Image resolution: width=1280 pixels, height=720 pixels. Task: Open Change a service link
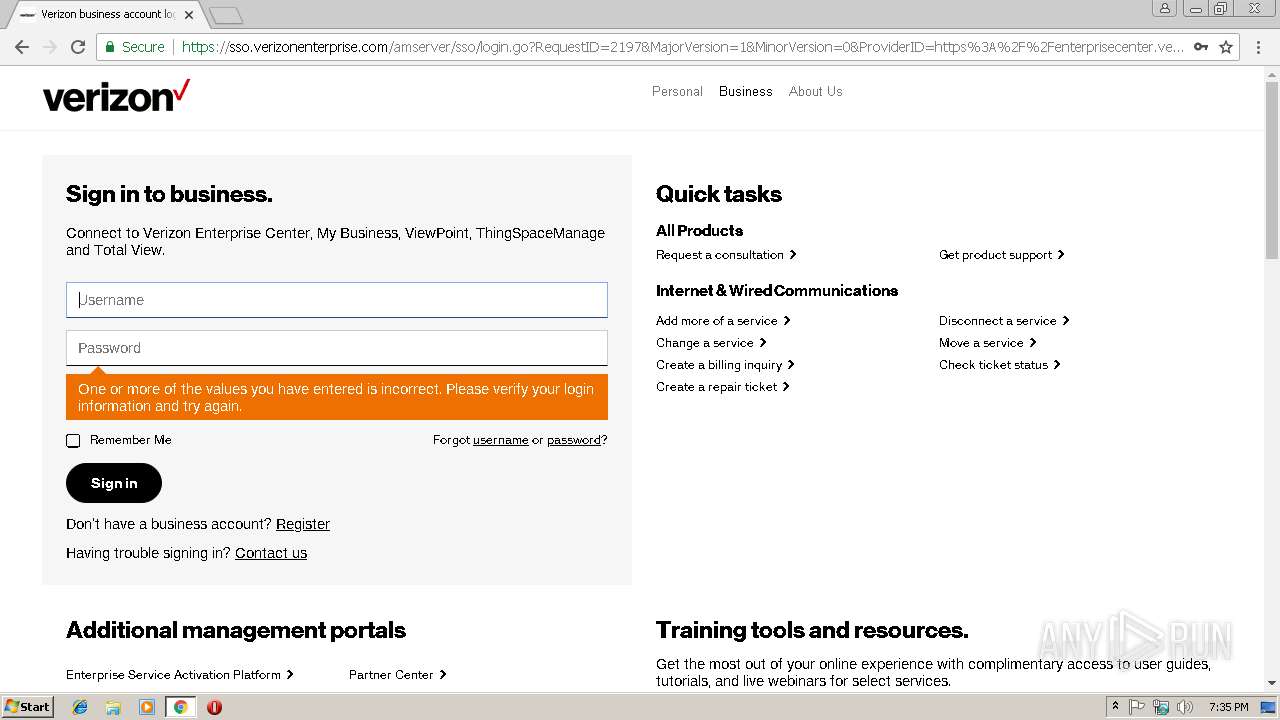(711, 343)
